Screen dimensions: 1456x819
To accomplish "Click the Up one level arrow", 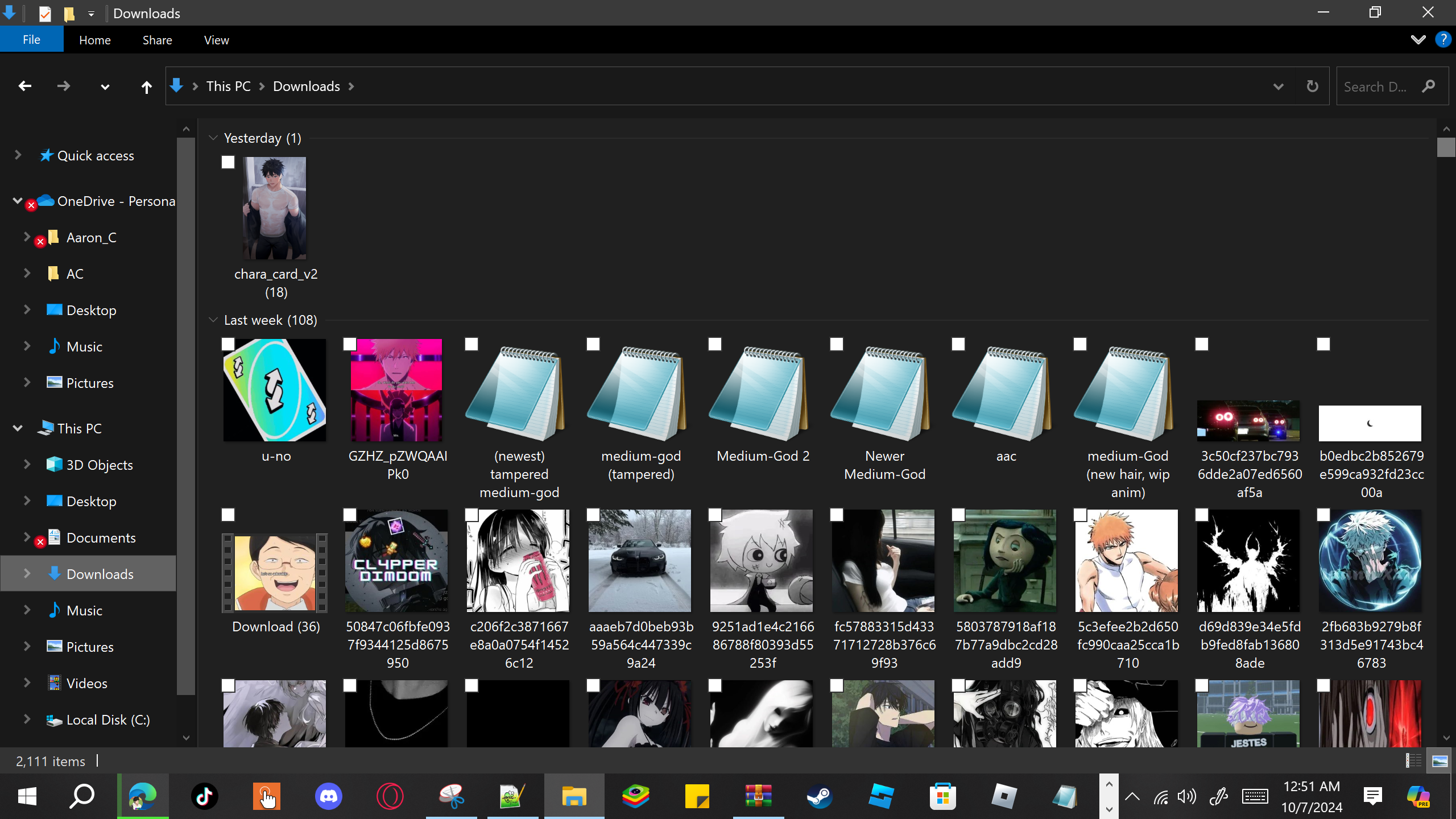I will [x=146, y=86].
